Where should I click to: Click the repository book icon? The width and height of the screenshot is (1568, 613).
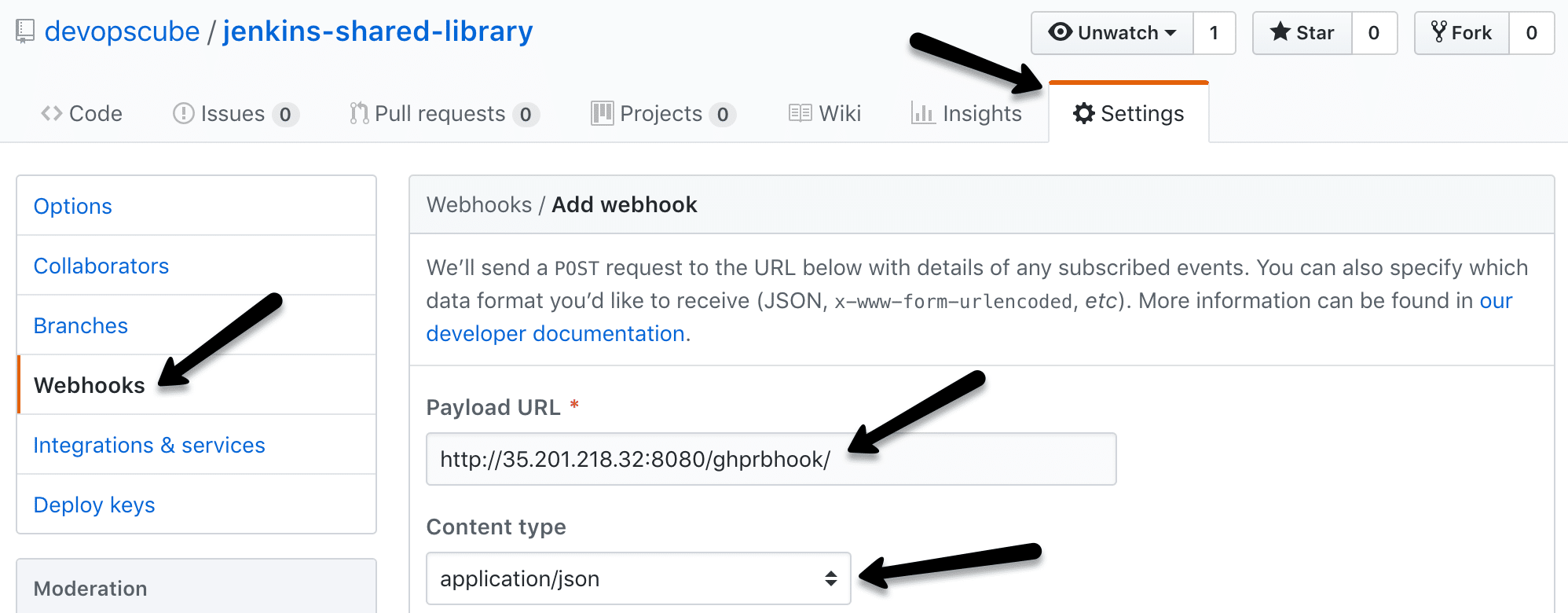click(25, 32)
